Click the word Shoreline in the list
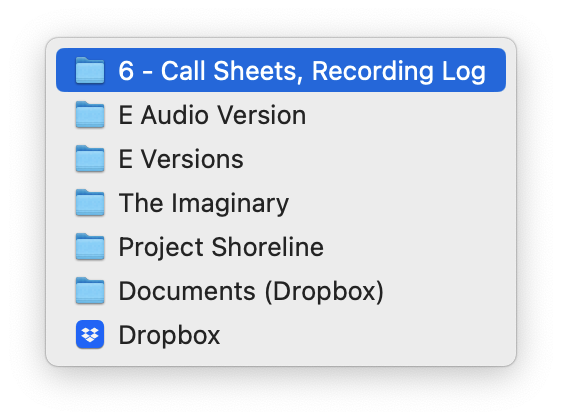 (268, 247)
